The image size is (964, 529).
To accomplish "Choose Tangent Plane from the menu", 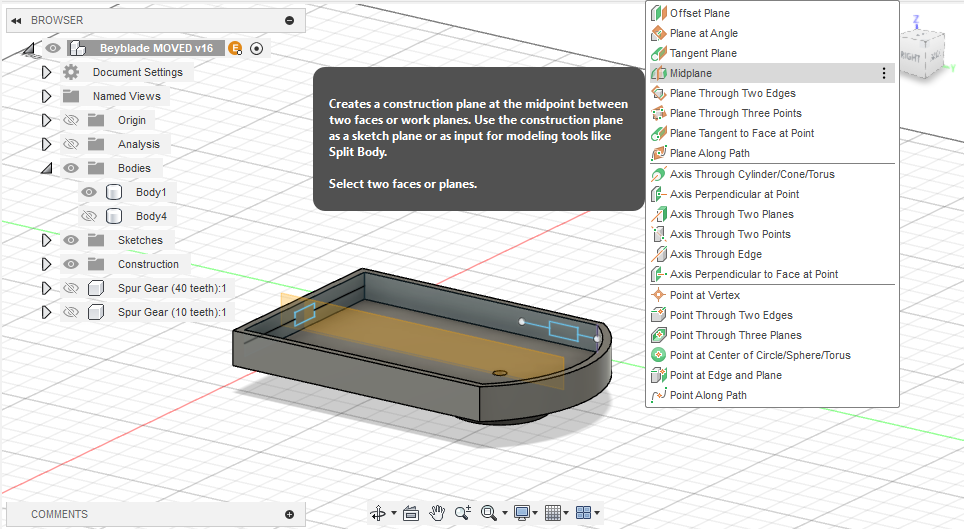I will click(x=772, y=53).
